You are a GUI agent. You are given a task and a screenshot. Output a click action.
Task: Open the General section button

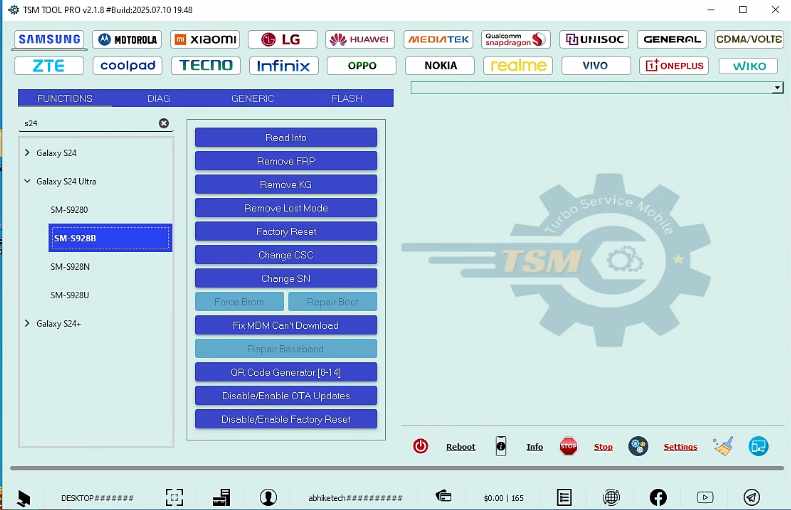[x=672, y=39]
